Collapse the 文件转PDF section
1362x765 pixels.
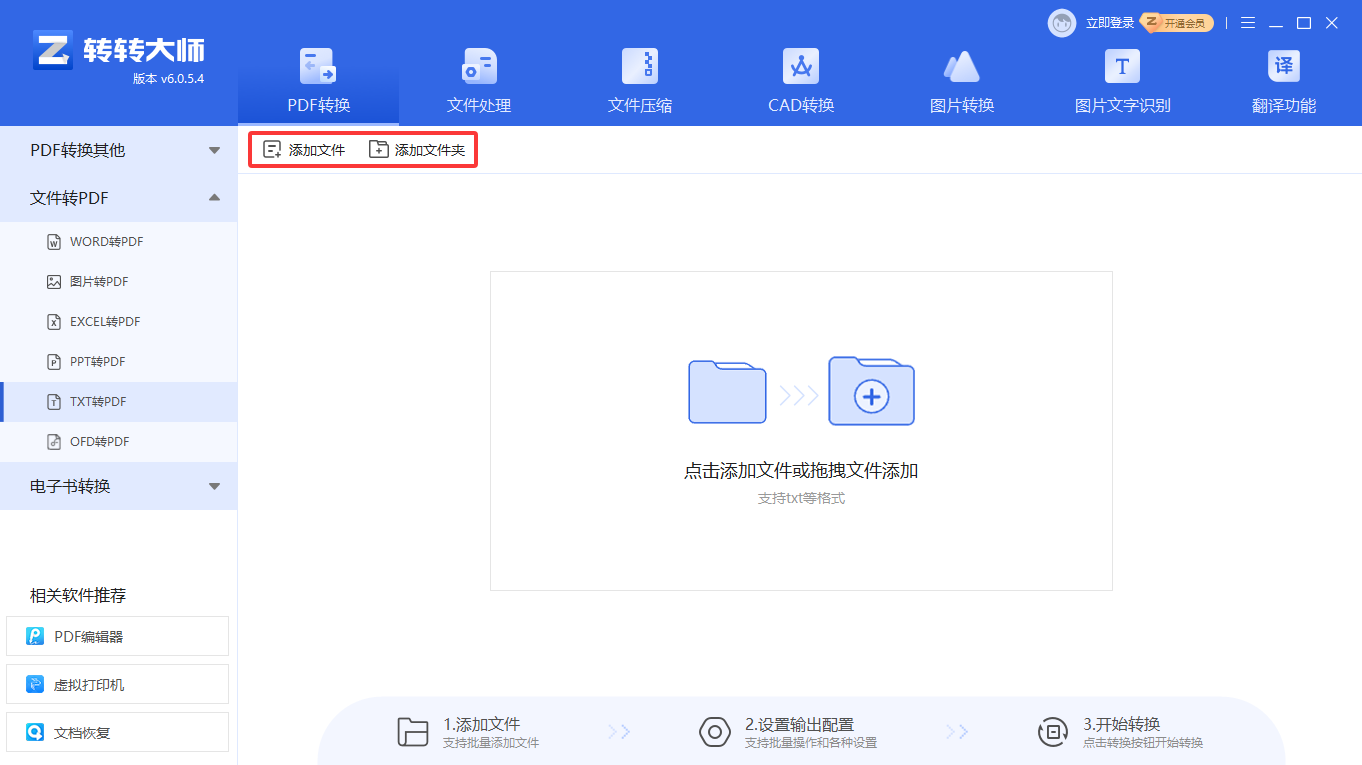pos(119,198)
